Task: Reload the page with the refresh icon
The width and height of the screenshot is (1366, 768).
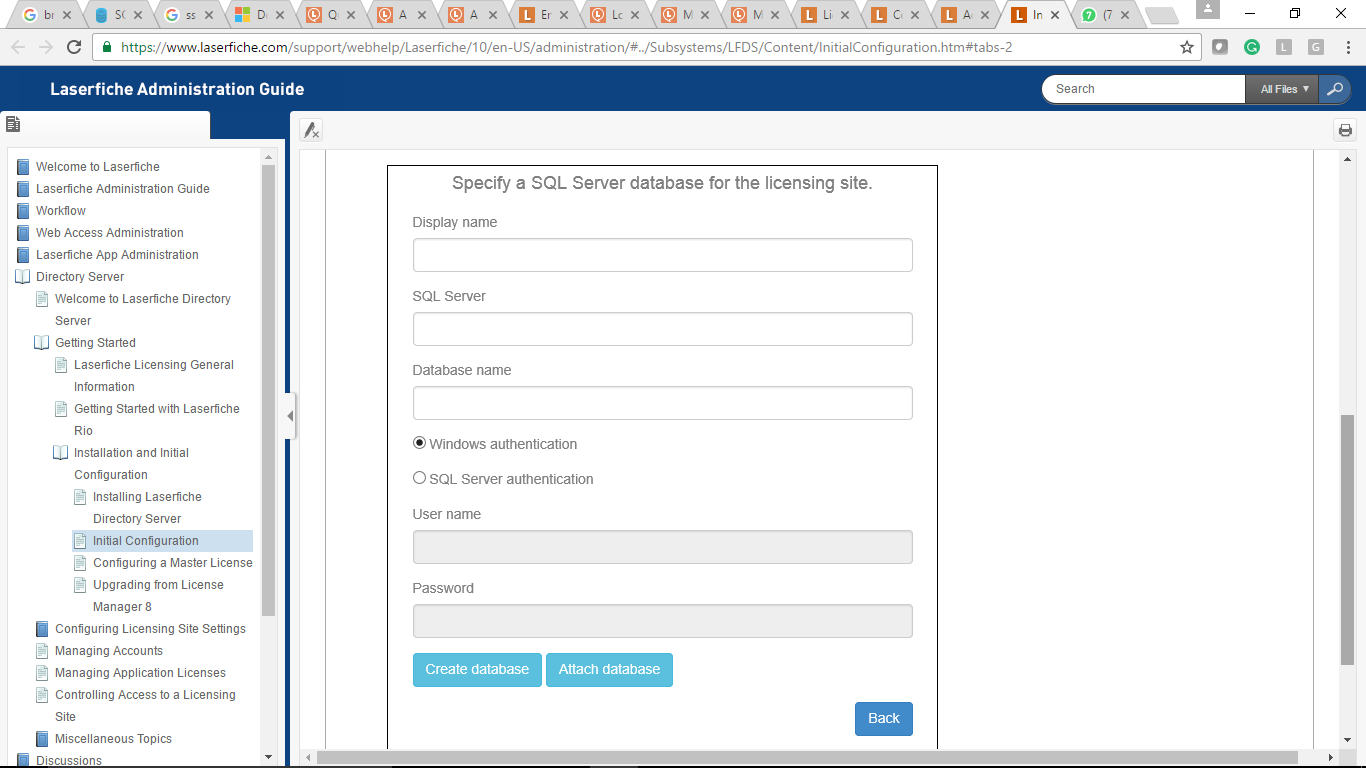Action: [73, 47]
